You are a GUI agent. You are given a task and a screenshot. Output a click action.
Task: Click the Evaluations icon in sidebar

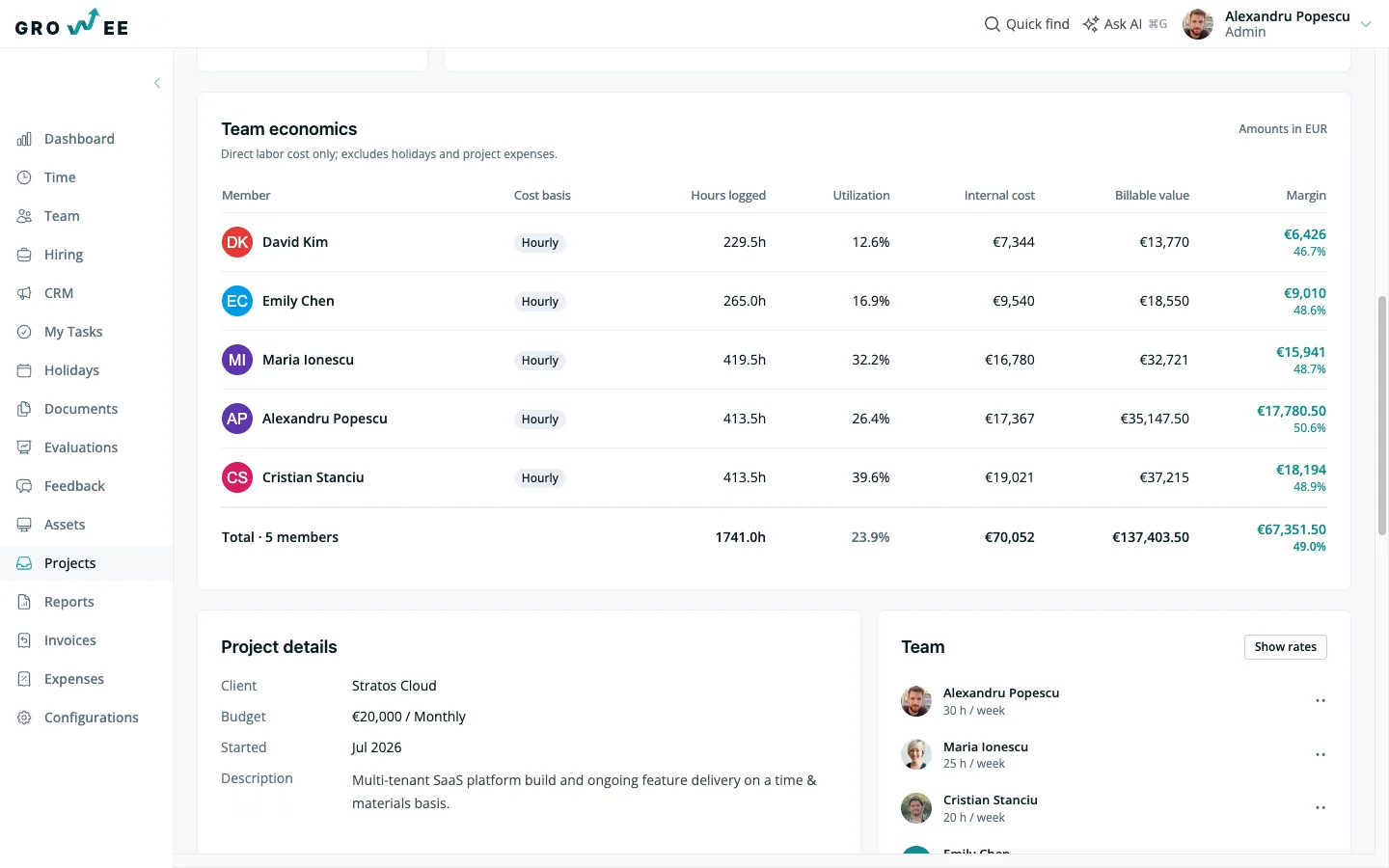tap(24, 448)
